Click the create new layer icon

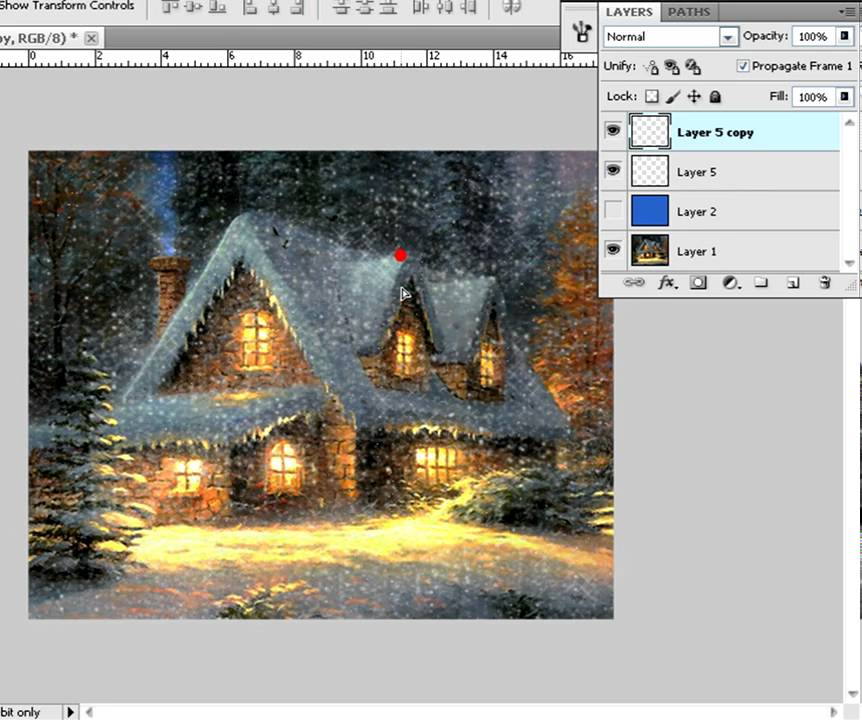coord(793,283)
